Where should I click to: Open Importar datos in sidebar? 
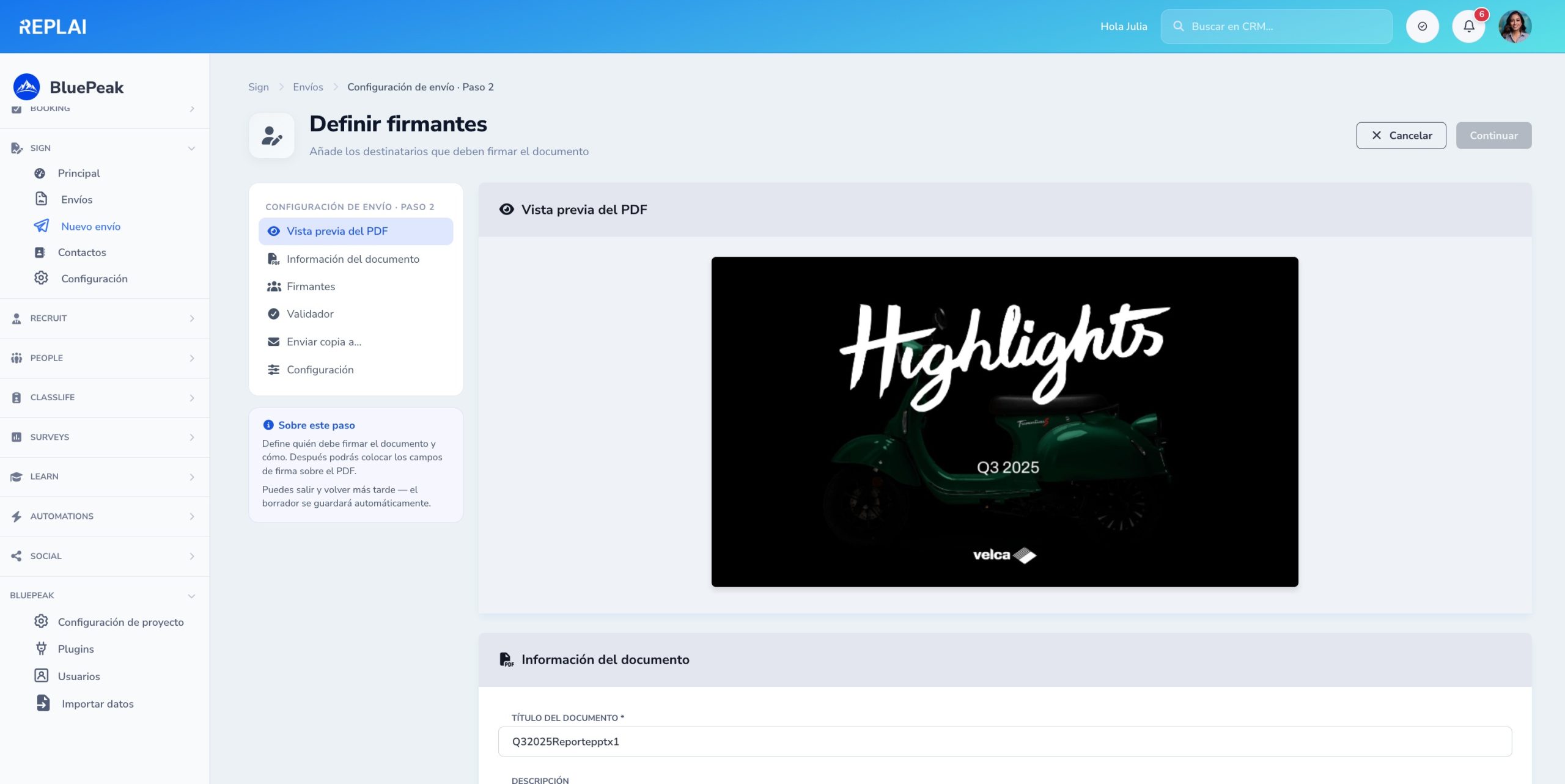[98, 704]
